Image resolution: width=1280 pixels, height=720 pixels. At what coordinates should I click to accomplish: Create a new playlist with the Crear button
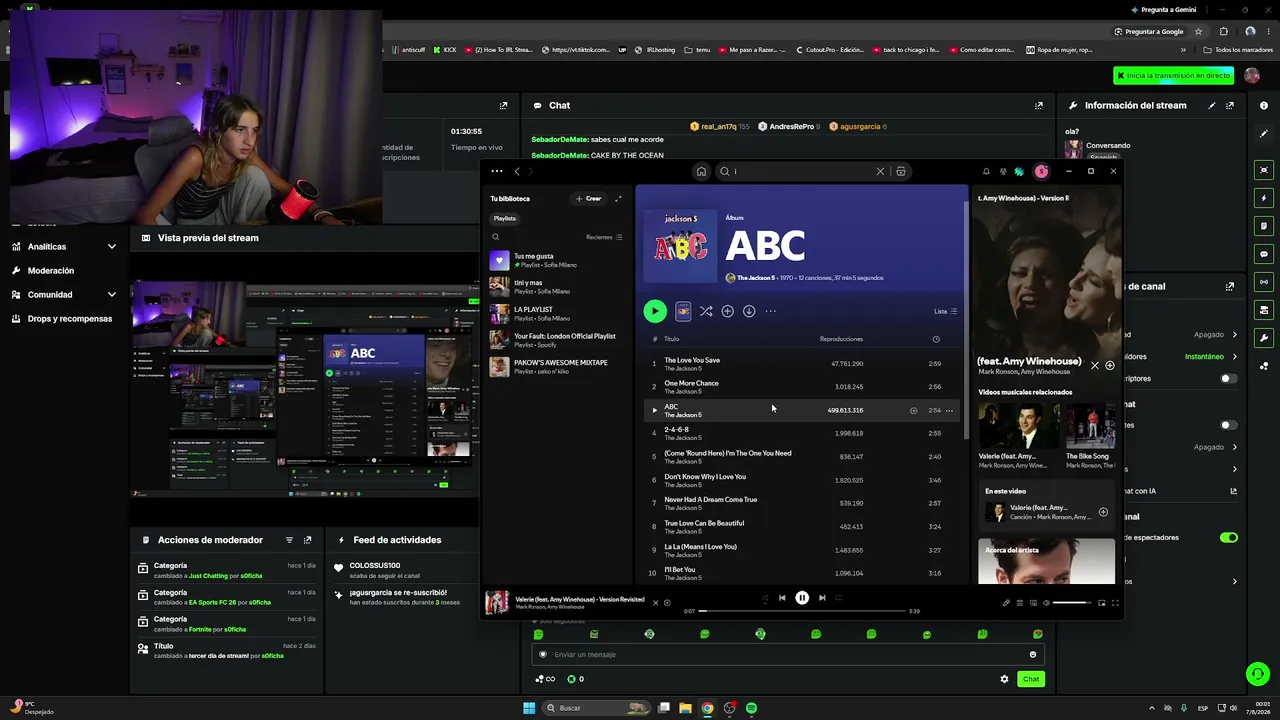(x=589, y=198)
